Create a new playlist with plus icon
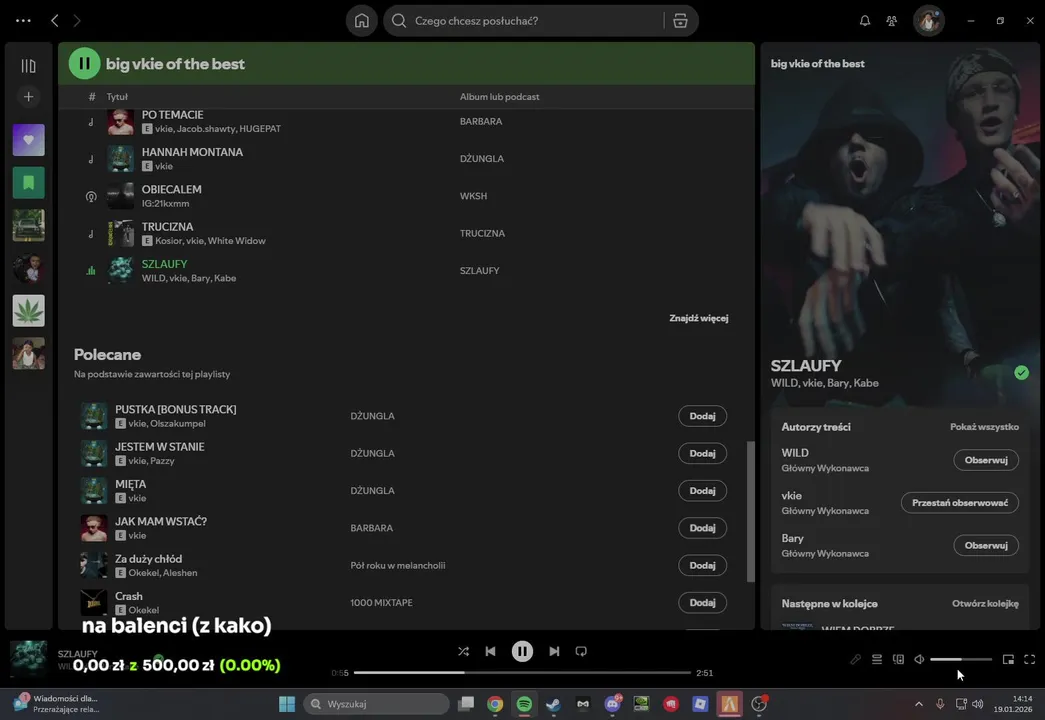This screenshot has width=1045, height=720. [28, 97]
